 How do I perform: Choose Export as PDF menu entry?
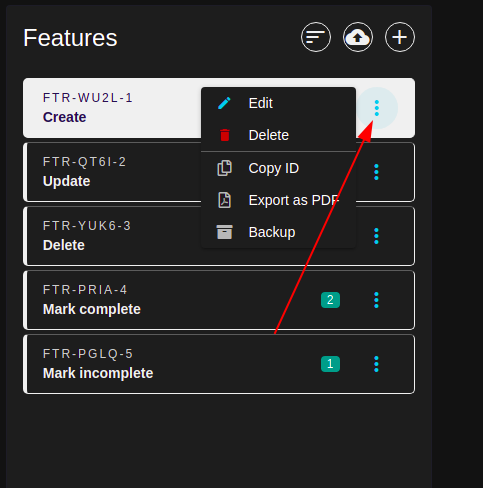click(279, 200)
